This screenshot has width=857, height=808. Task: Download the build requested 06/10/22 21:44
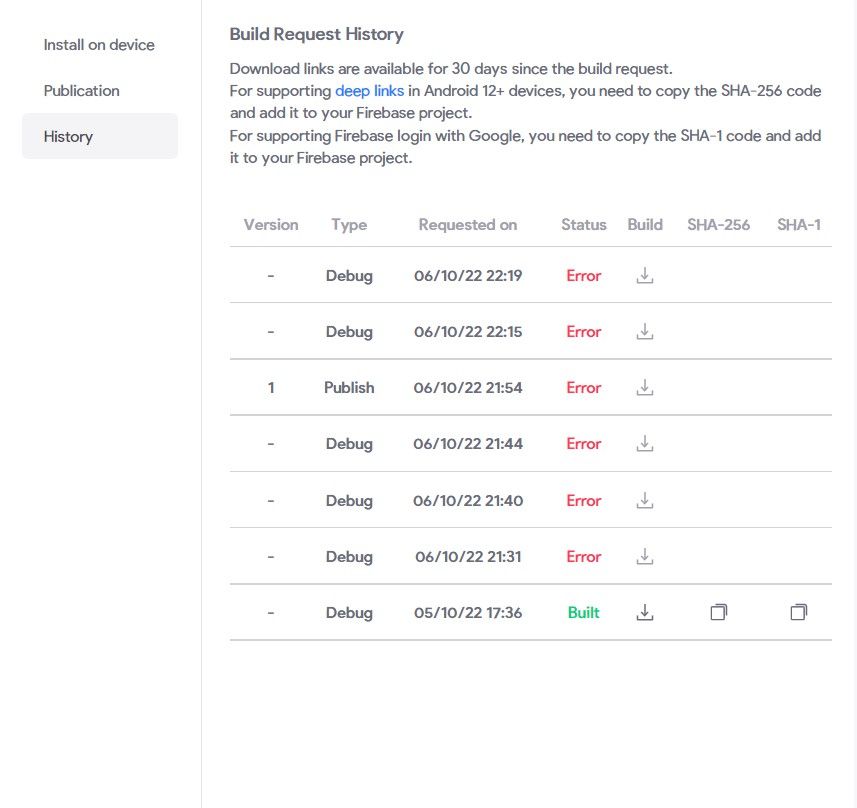tap(645, 443)
